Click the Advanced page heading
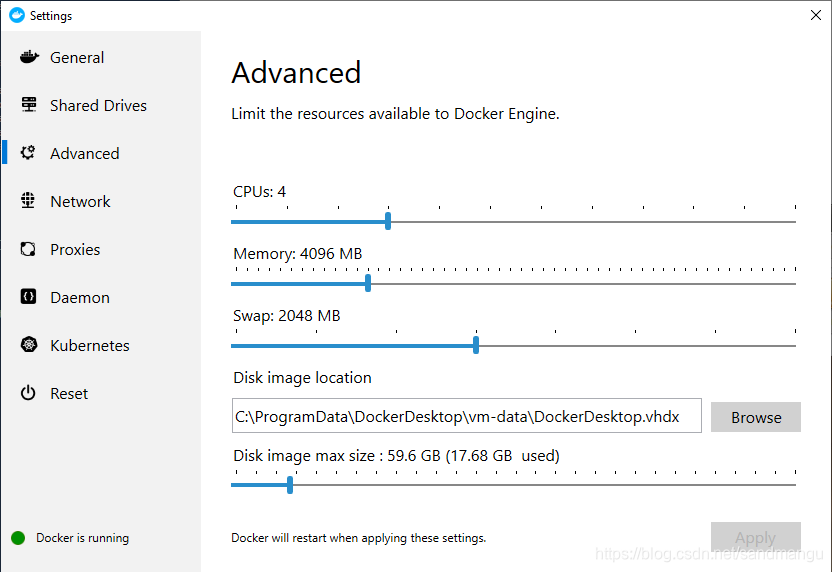The width and height of the screenshot is (832, 572). point(296,73)
